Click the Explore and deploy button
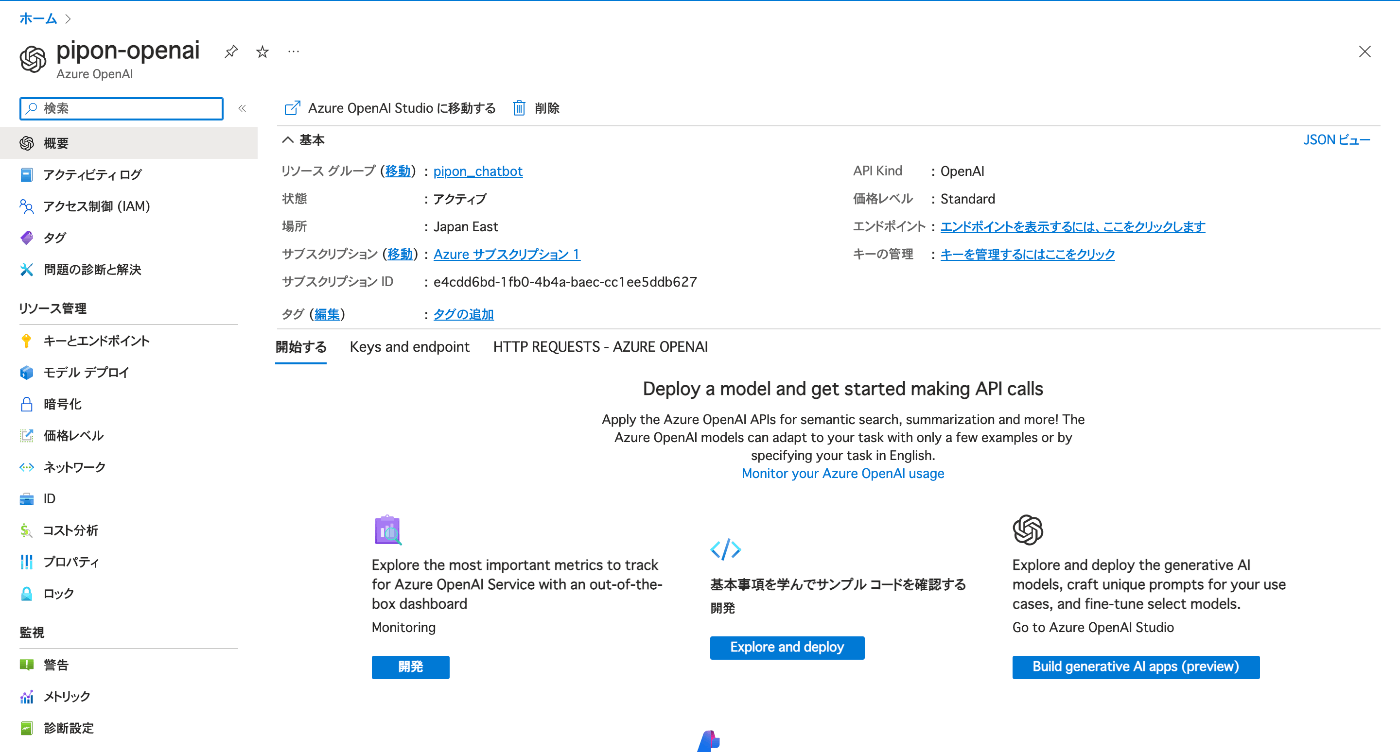The width and height of the screenshot is (1400, 752). (787, 648)
